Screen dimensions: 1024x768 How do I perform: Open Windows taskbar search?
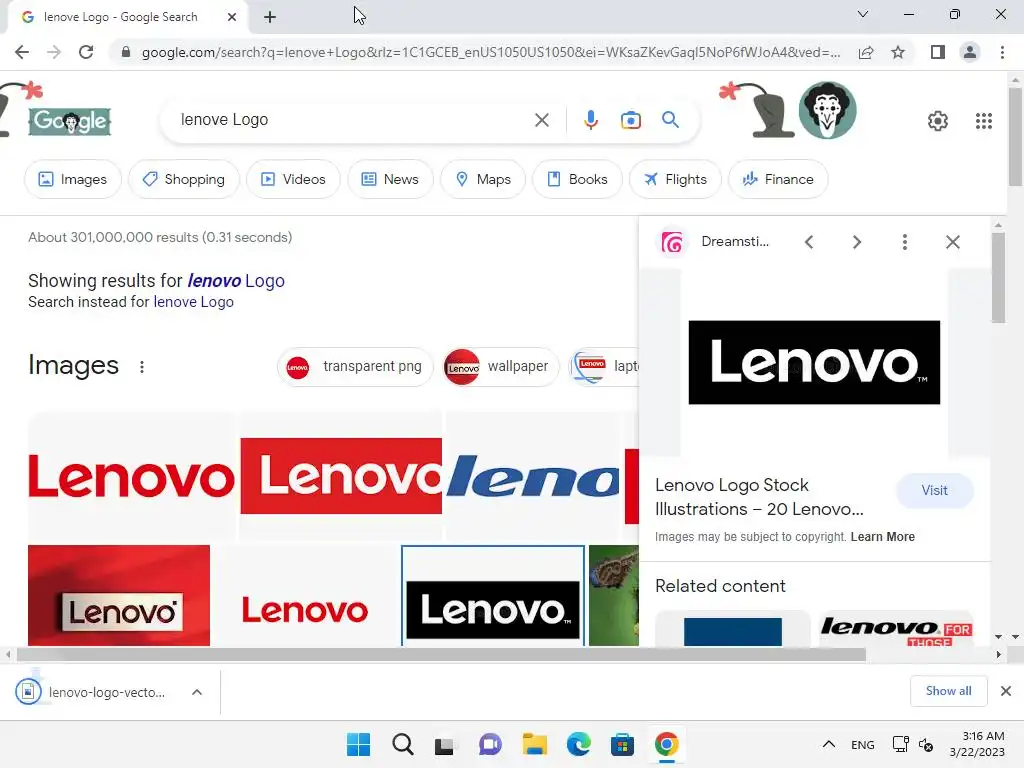click(402, 744)
